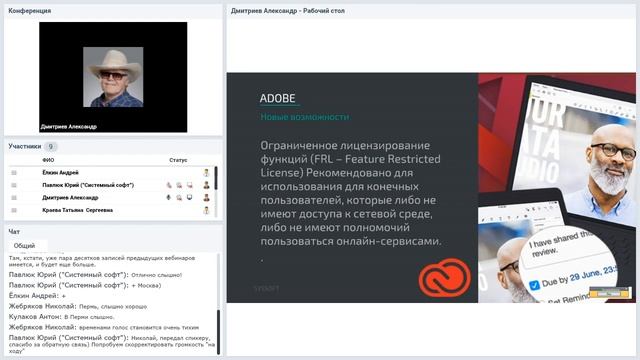Click role avatar icon for Дмитриев Александр
The width and height of the screenshot is (640, 360).
tap(207, 198)
